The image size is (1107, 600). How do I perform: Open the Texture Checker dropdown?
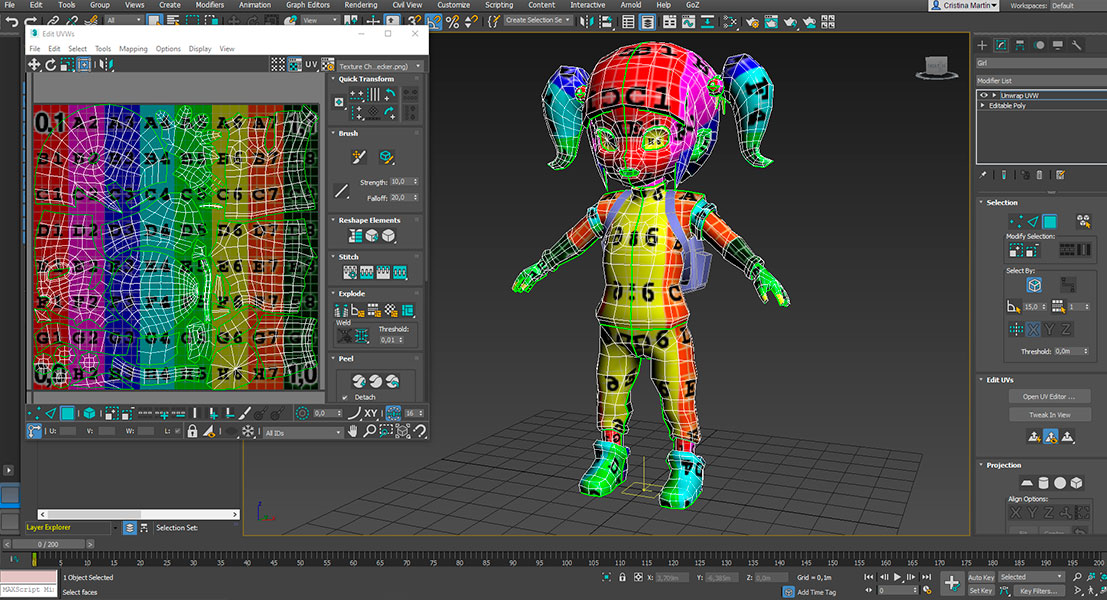click(x=380, y=66)
